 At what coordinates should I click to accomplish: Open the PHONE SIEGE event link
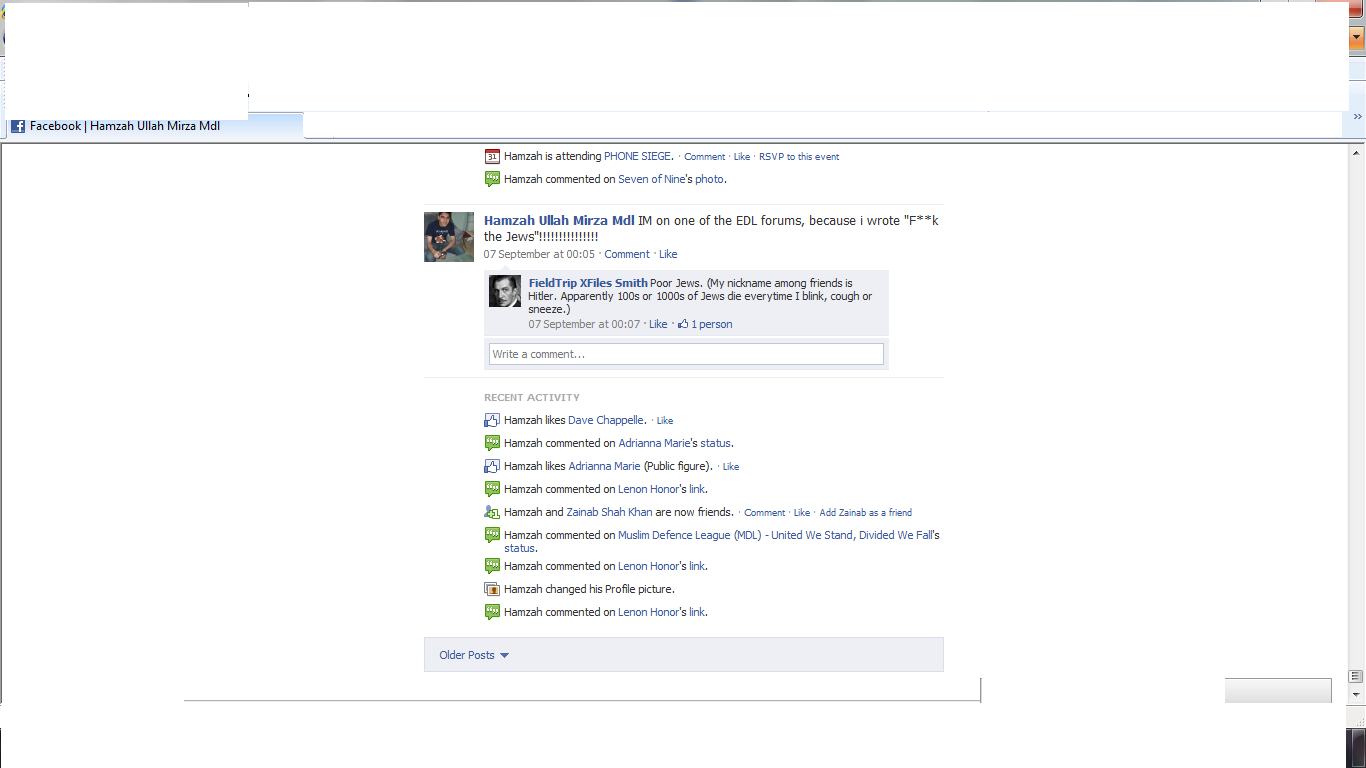click(638, 156)
